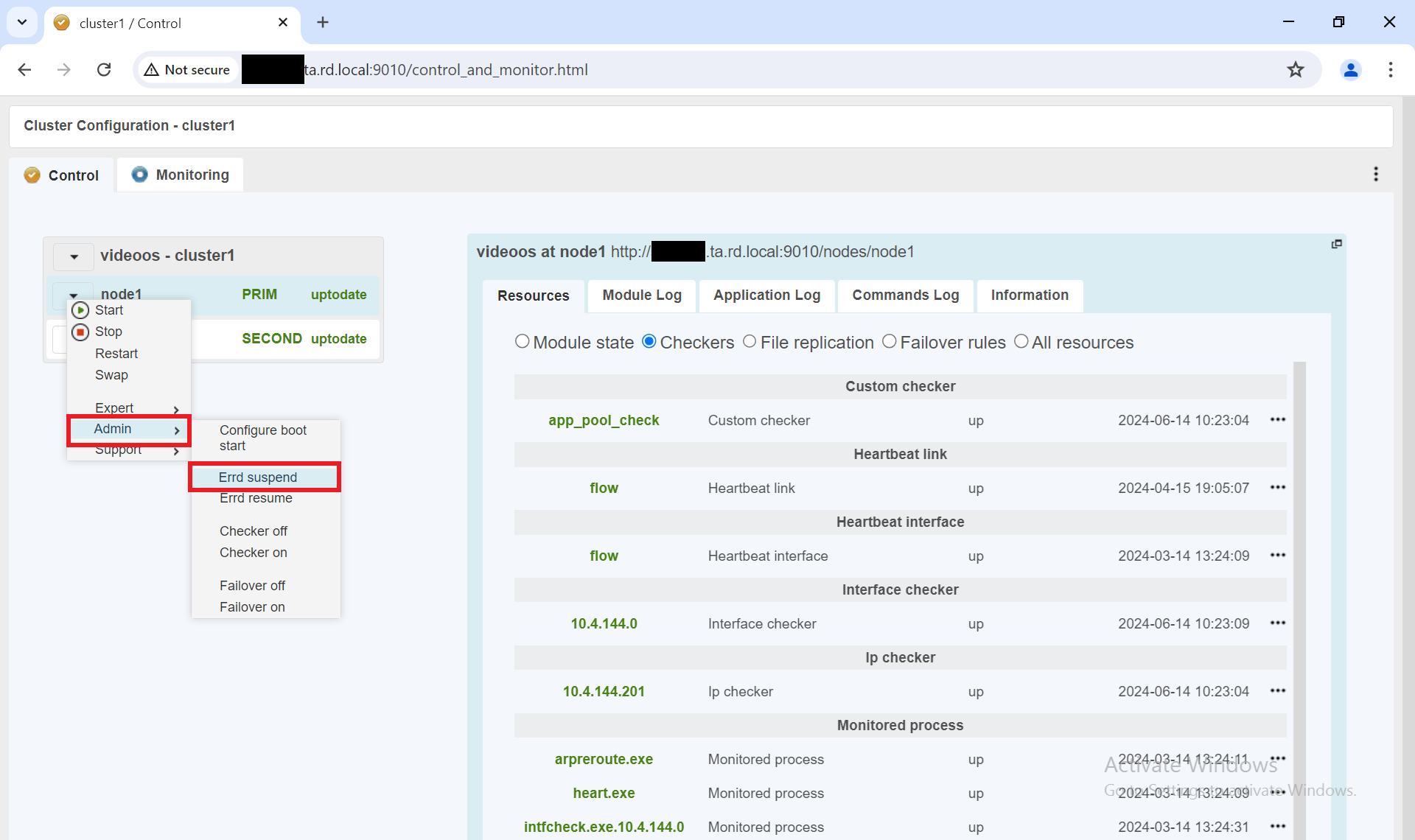Image resolution: width=1415 pixels, height=840 pixels.
Task: Select Errd suspend from the Admin submenu
Action: (257, 477)
